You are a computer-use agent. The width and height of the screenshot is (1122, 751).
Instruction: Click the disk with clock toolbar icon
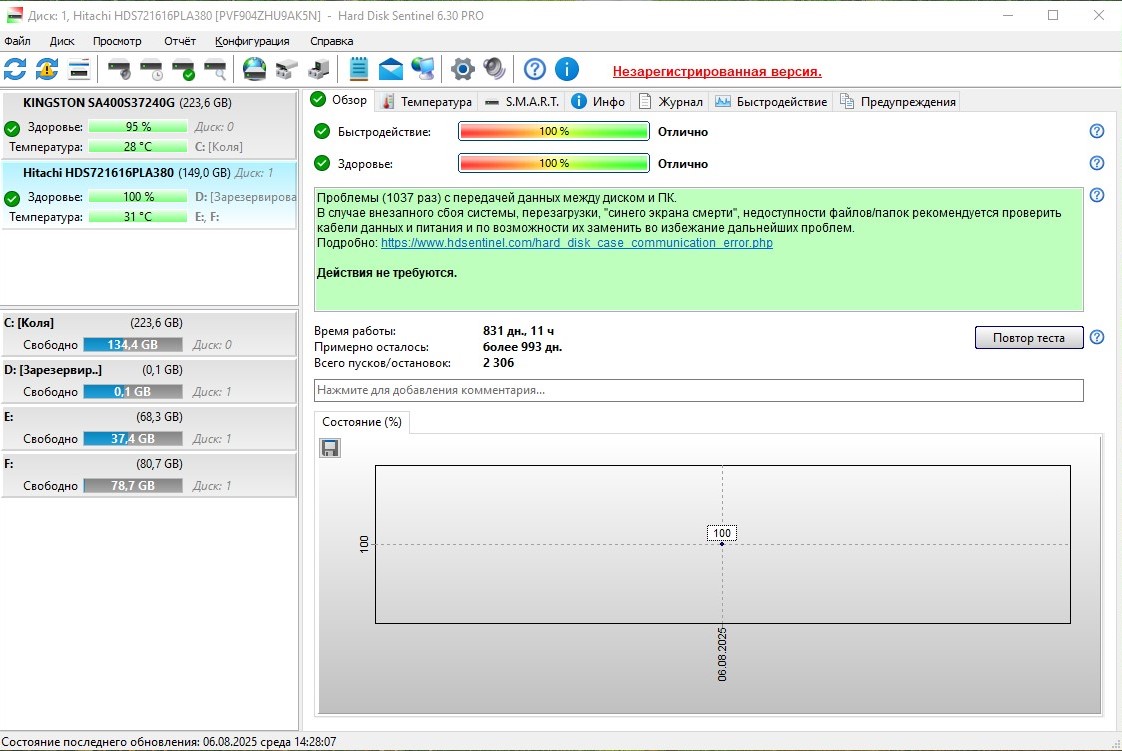pos(151,69)
